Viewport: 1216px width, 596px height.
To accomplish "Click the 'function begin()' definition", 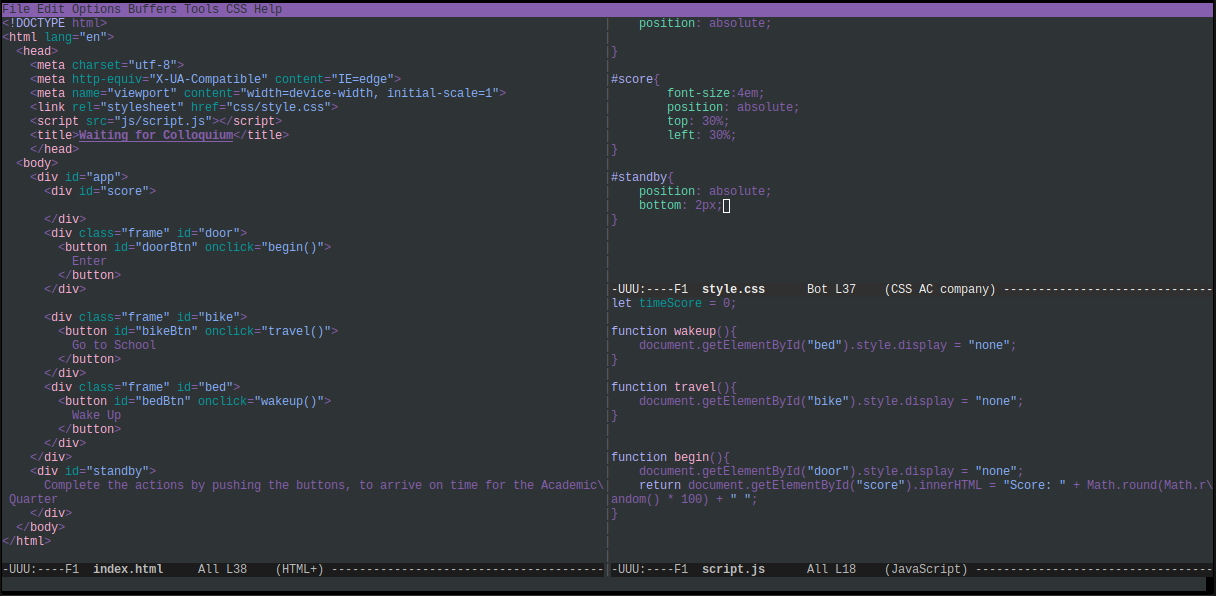I will click(x=670, y=457).
